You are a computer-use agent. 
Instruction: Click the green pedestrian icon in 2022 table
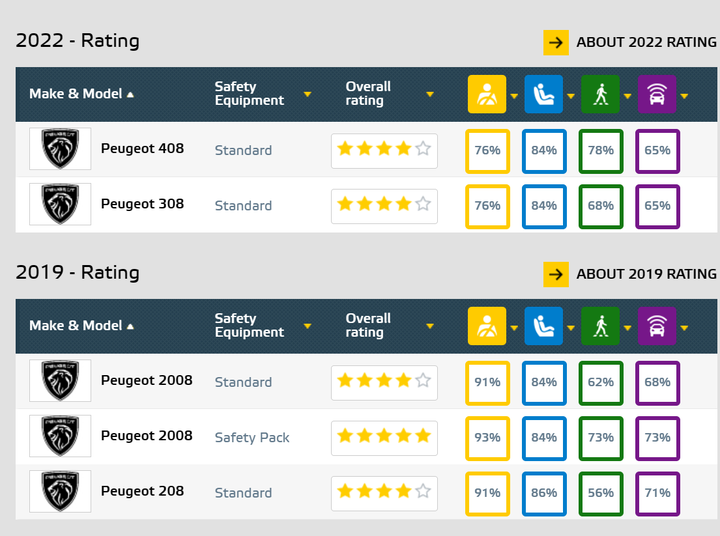(x=601, y=94)
